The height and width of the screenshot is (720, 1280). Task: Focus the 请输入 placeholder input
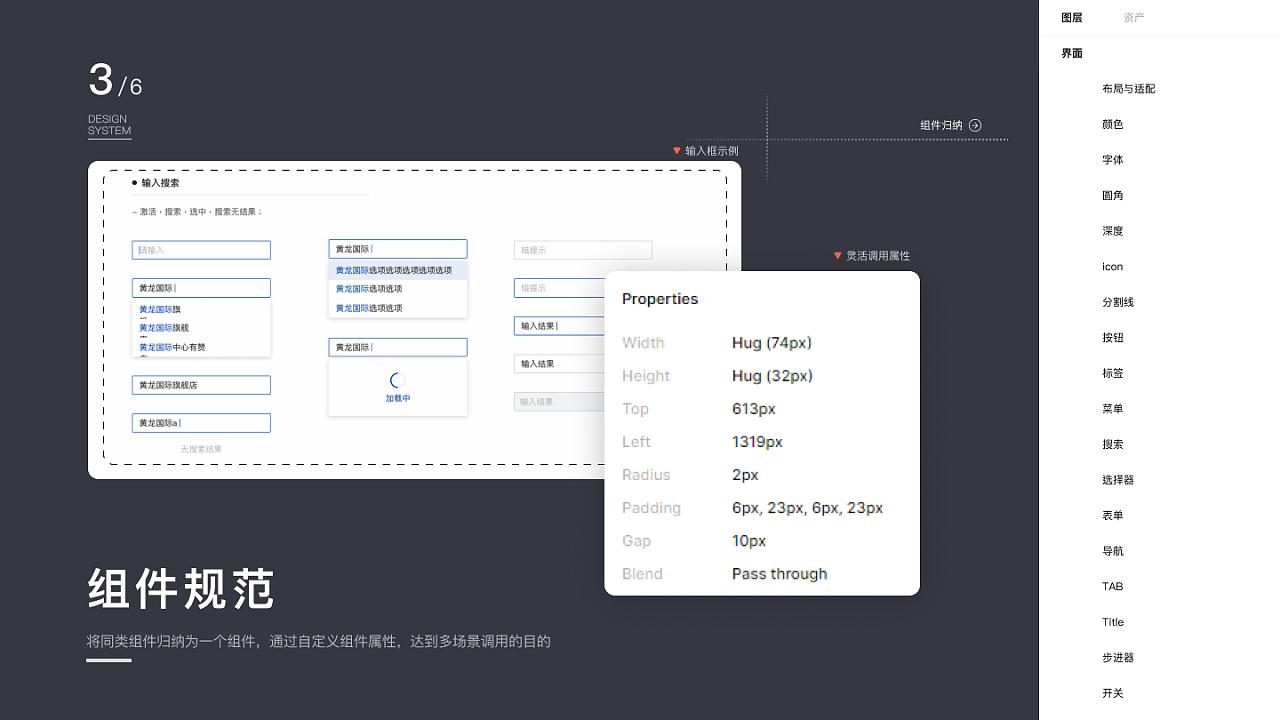(201, 250)
